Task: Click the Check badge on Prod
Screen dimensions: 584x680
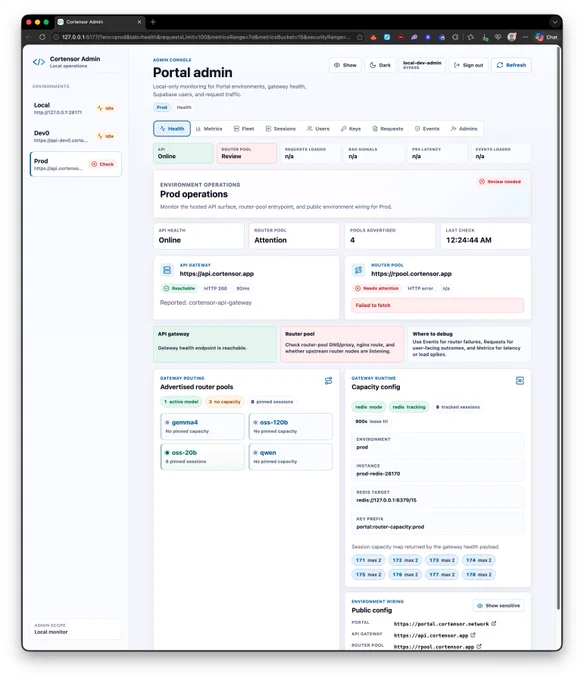Action: (x=102, y=164)
